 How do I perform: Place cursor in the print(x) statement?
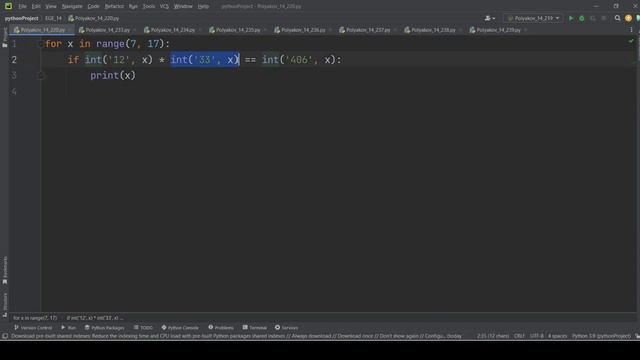[113, 76]
